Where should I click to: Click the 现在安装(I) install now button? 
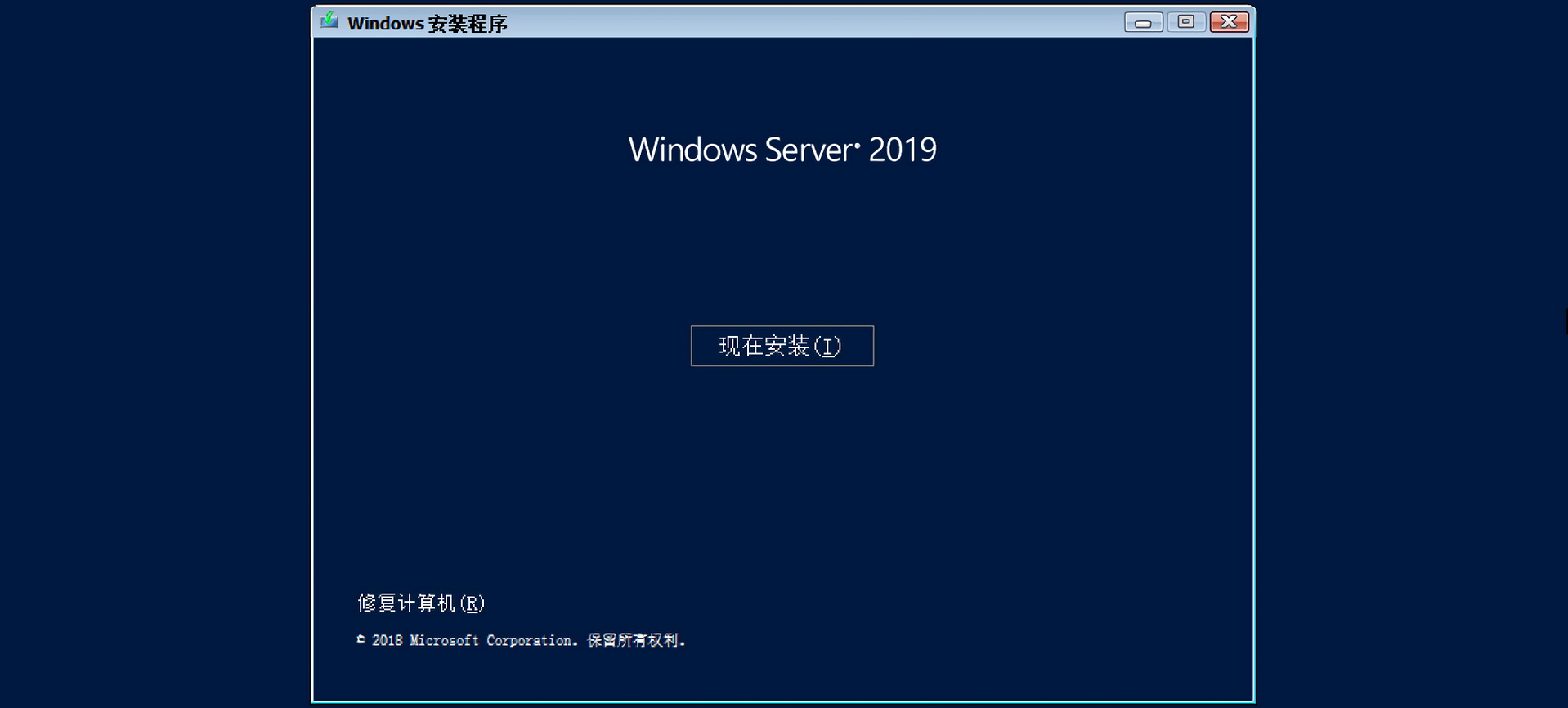782,346
